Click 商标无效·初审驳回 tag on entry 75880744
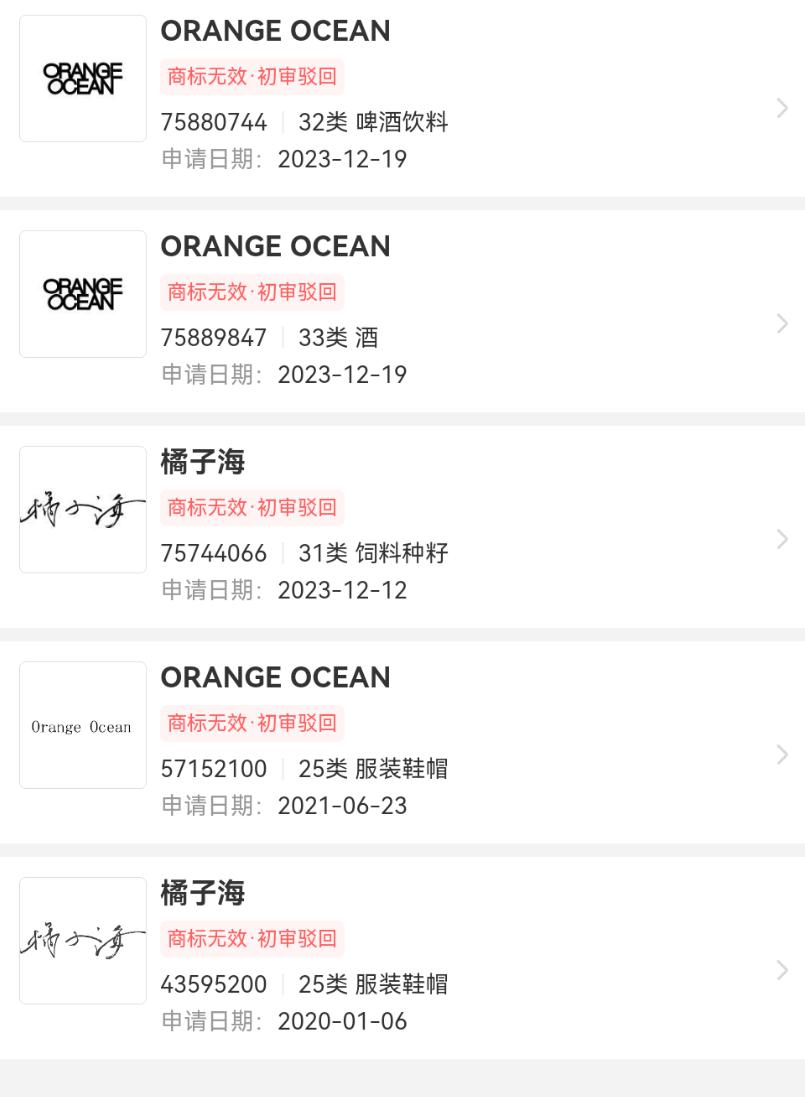The width and height of the screenshot is (805, 1097). pyautogui.click(x=252, y=76)
